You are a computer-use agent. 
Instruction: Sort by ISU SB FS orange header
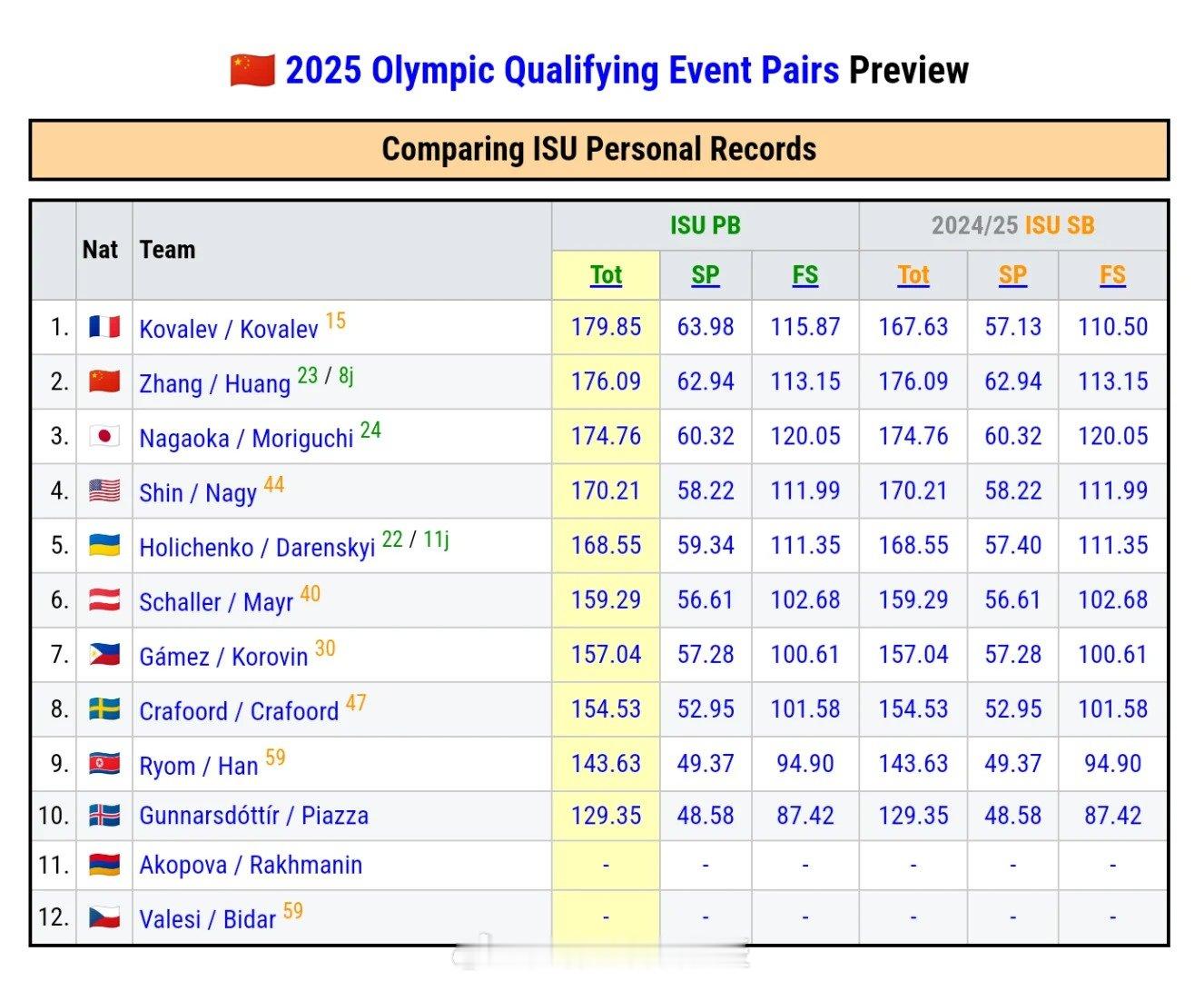[1112, 274]
